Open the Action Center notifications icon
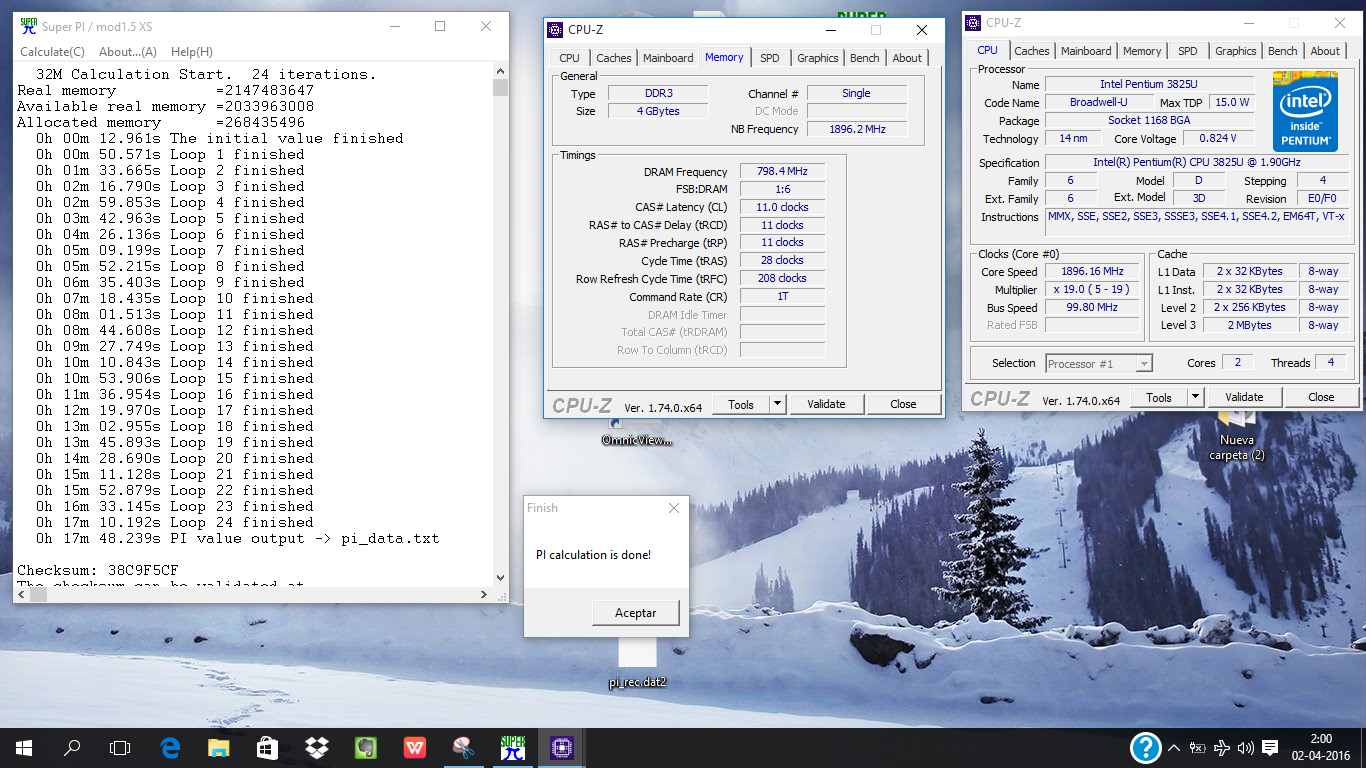This screenshot has width=1366, height=768. 1270,748
